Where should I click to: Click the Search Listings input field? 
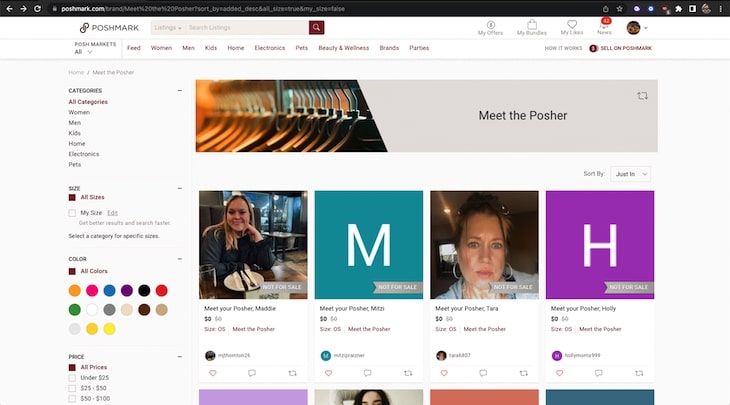(x=247, y=27)
